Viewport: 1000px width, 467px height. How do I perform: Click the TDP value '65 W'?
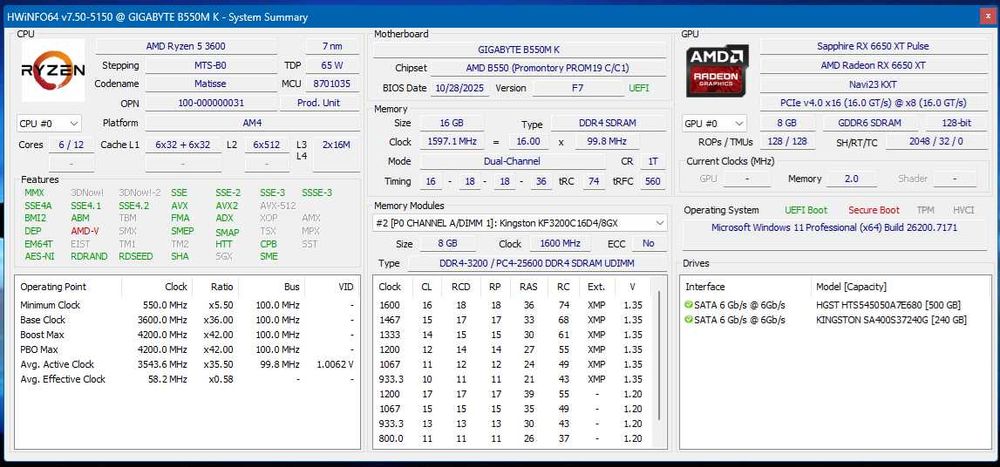(332, 65)
